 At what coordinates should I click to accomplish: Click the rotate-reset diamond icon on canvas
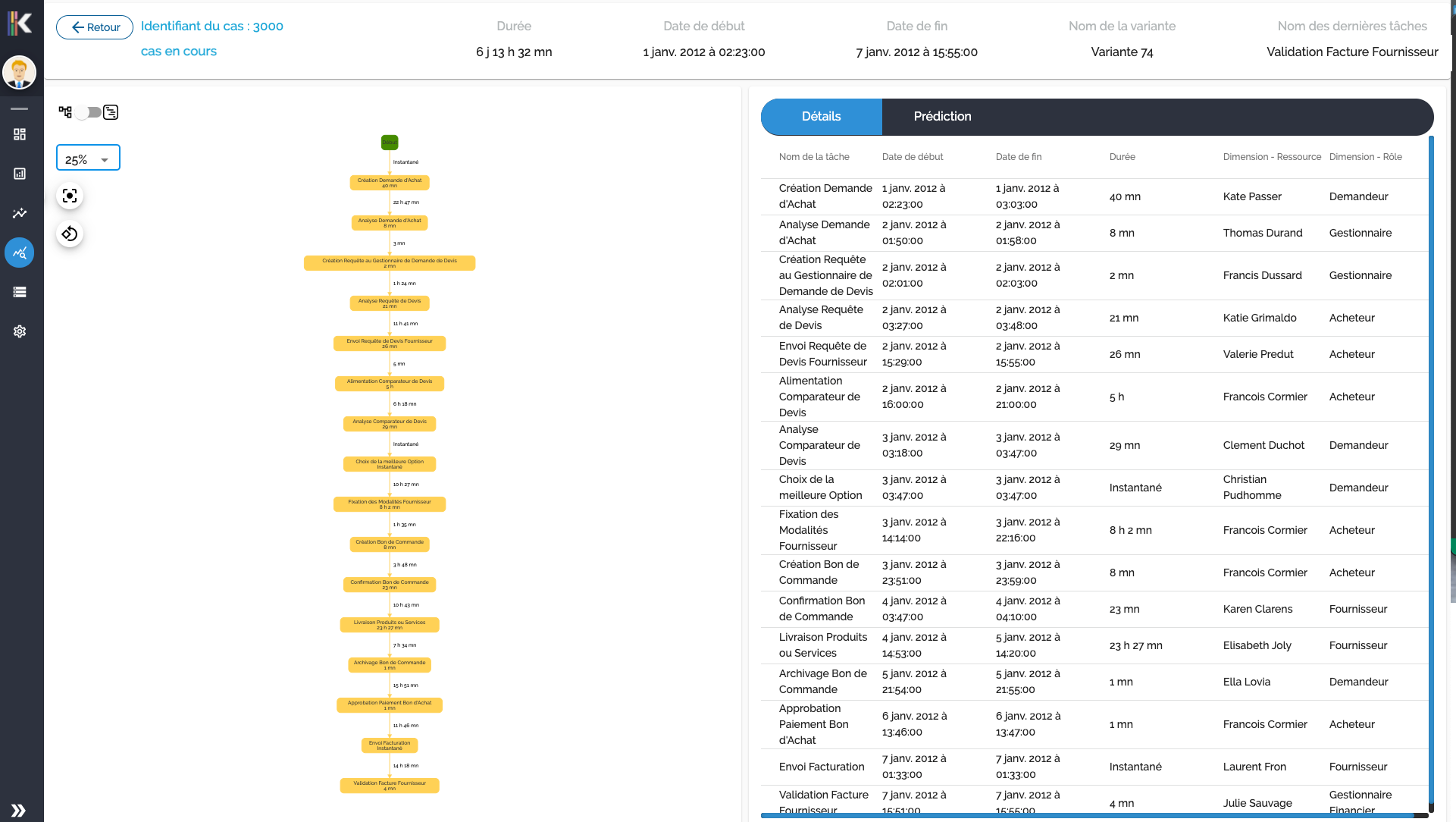pos(70,234)
